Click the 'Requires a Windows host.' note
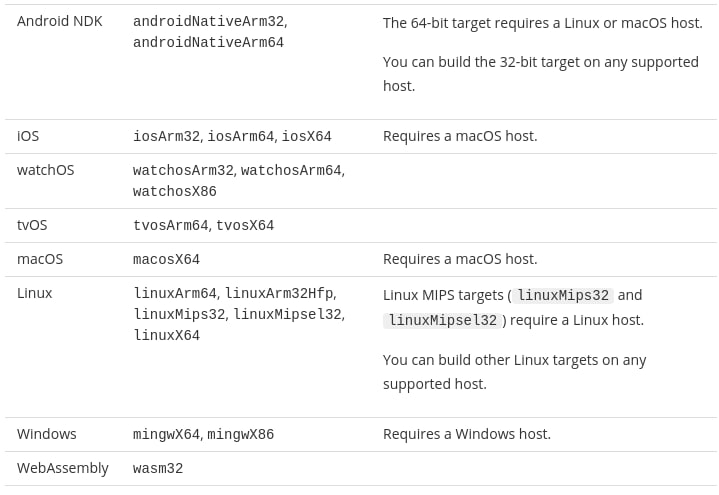The width and height of the screenshot is (719, 495). pyautogui.click(x=467, y=434)
